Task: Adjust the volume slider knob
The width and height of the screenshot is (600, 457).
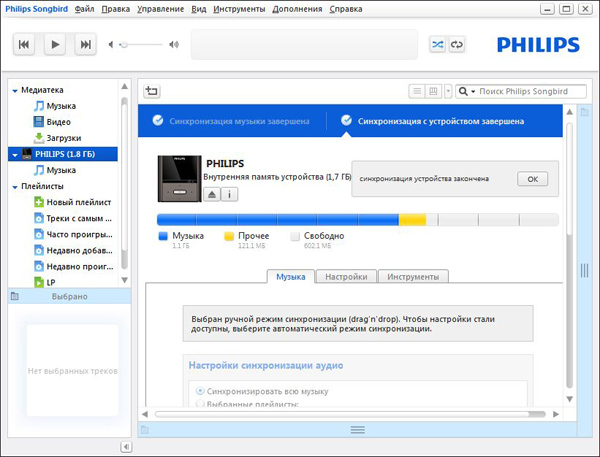Action: 123,45
